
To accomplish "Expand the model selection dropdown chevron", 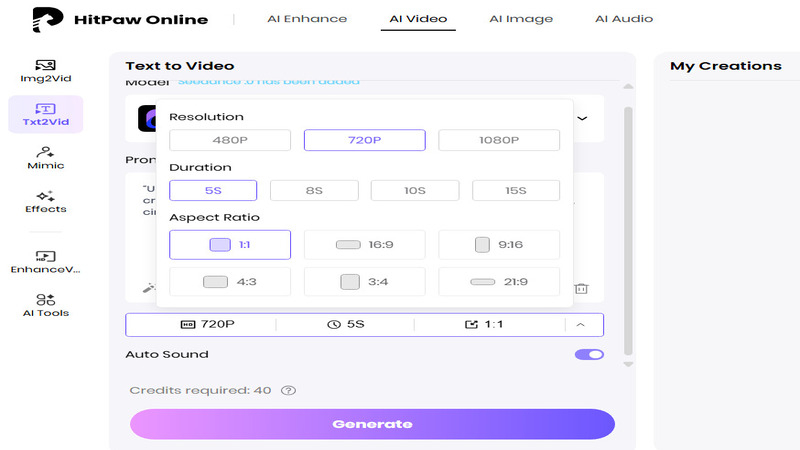I will tap(582, 118).
